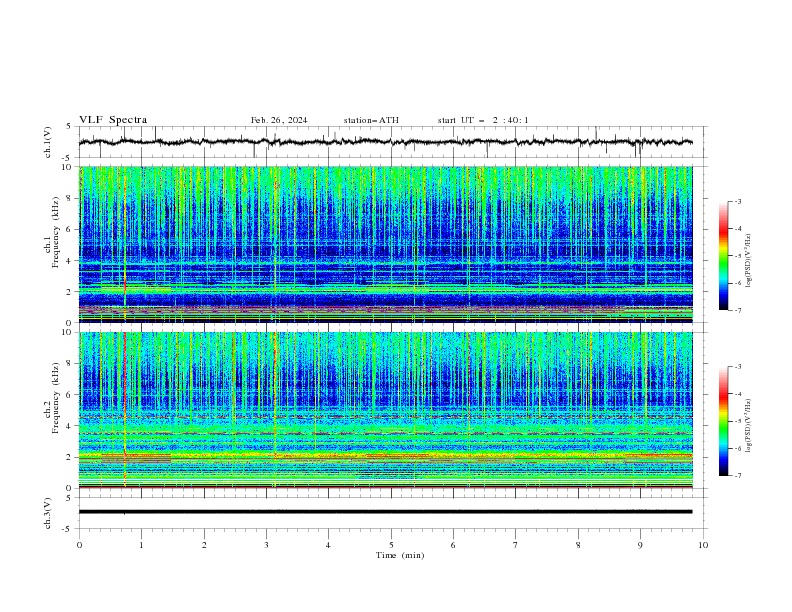Click inside the ch.1 spectrogram panel
The image size is (792, 612).
click(386, 244)
